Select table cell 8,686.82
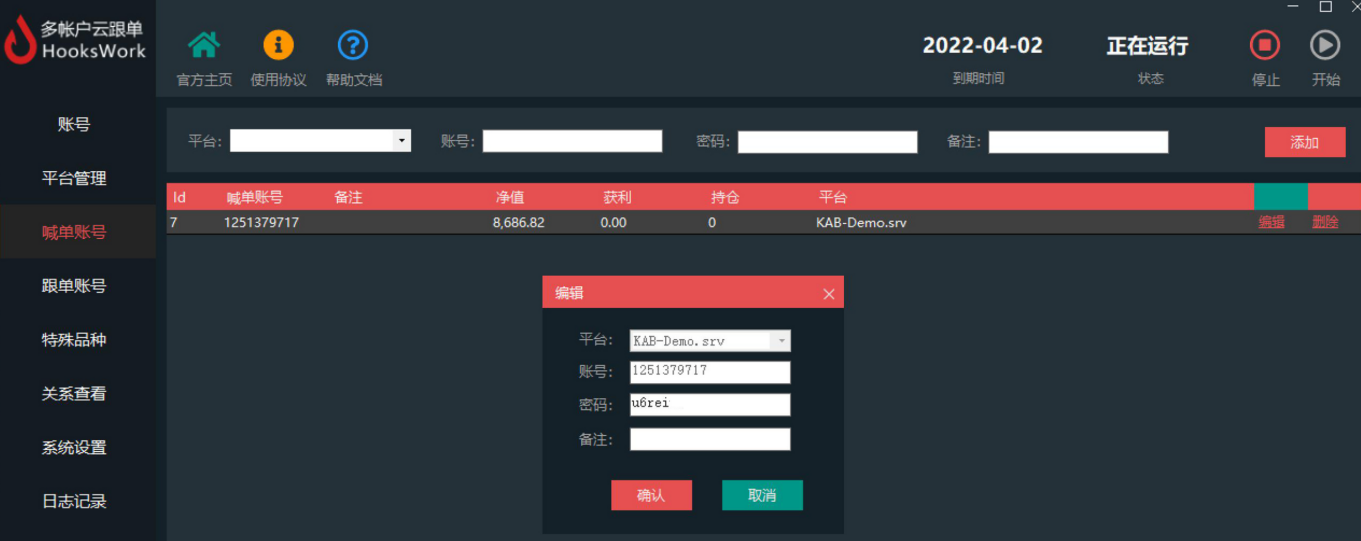The height and width of the screenshot is (541, 1361). tap(518, 222)
